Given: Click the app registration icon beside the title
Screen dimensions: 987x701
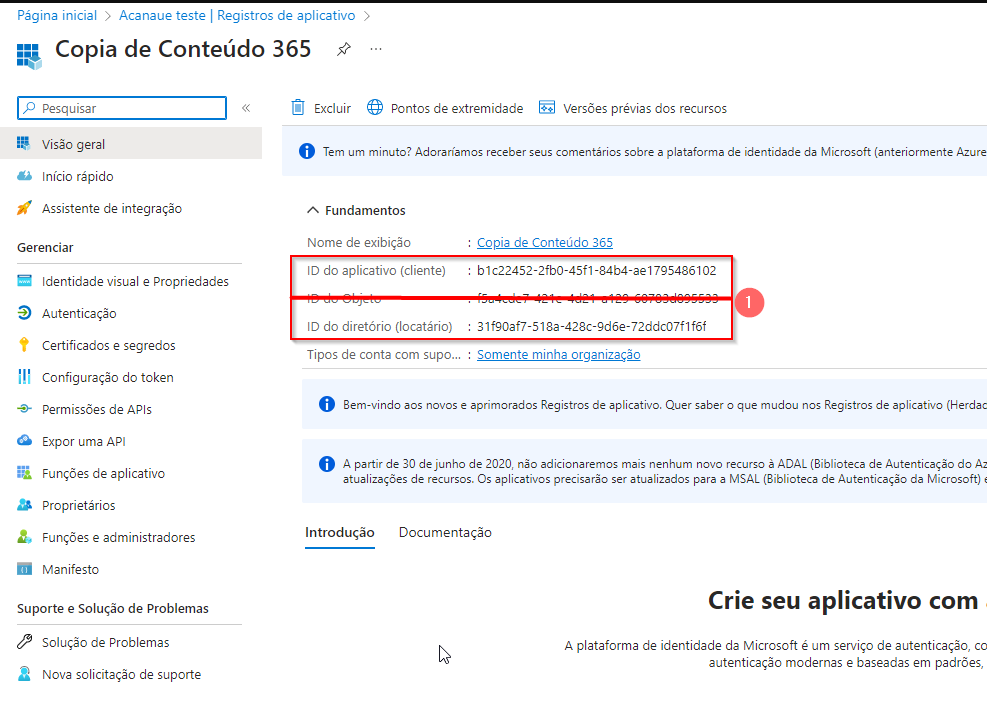Looking at the screenshot, I should point(29,56).
